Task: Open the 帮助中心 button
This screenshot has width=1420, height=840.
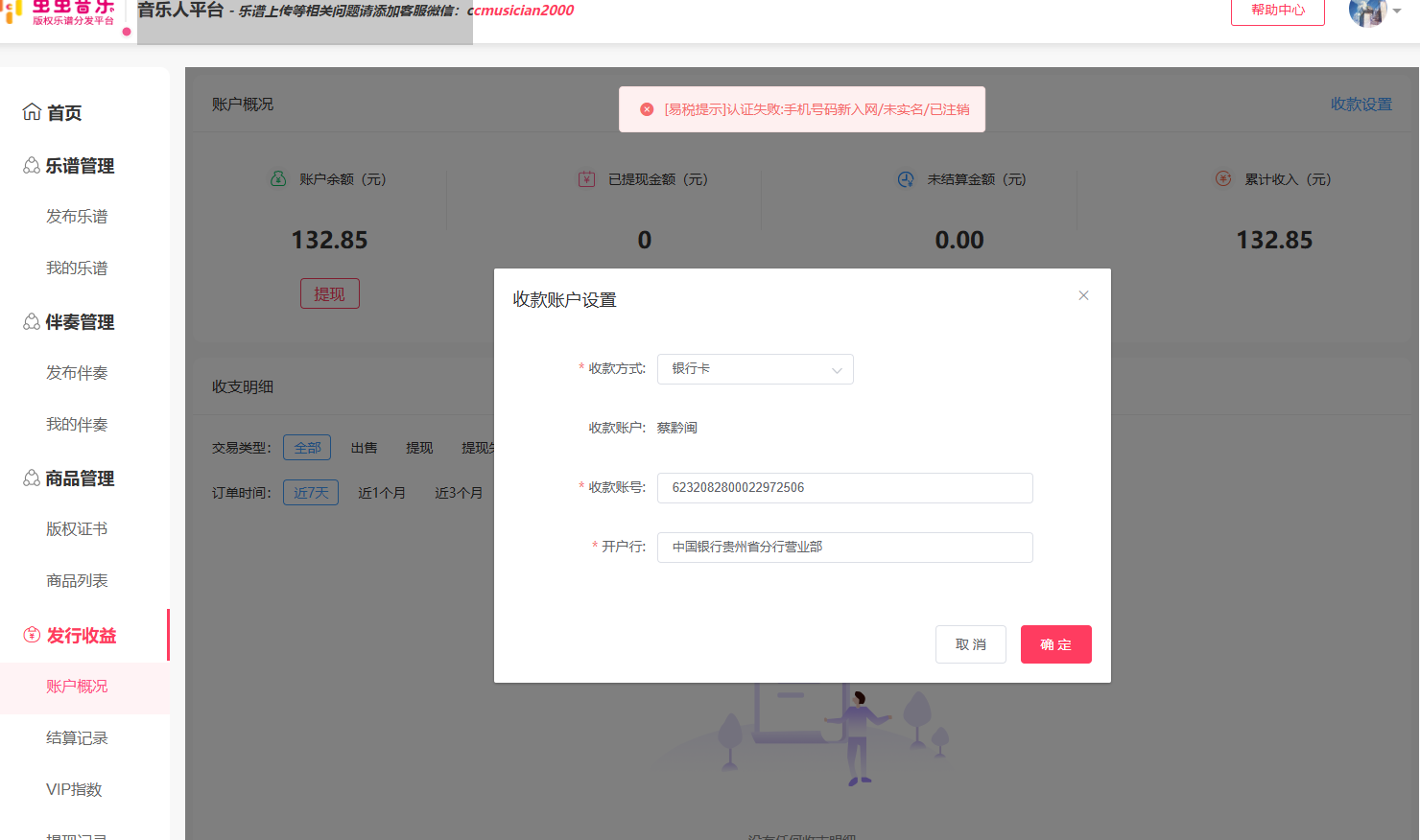Action: click(x=1278, y=11)
